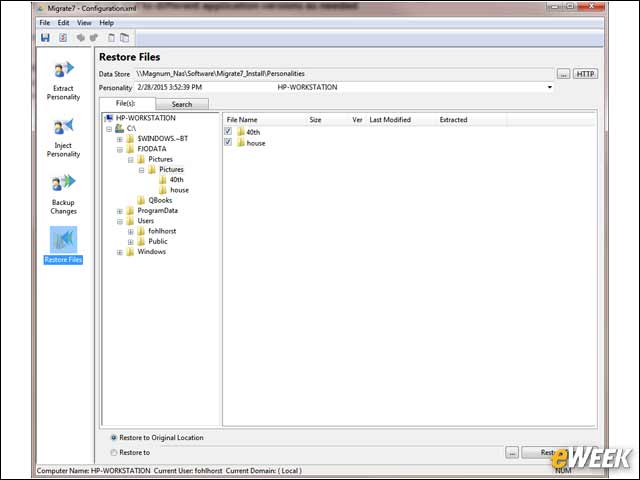Viewport: 640px width, 480px height.
Task: Collapse the Users folder node
Action: (x=120, y=222)
